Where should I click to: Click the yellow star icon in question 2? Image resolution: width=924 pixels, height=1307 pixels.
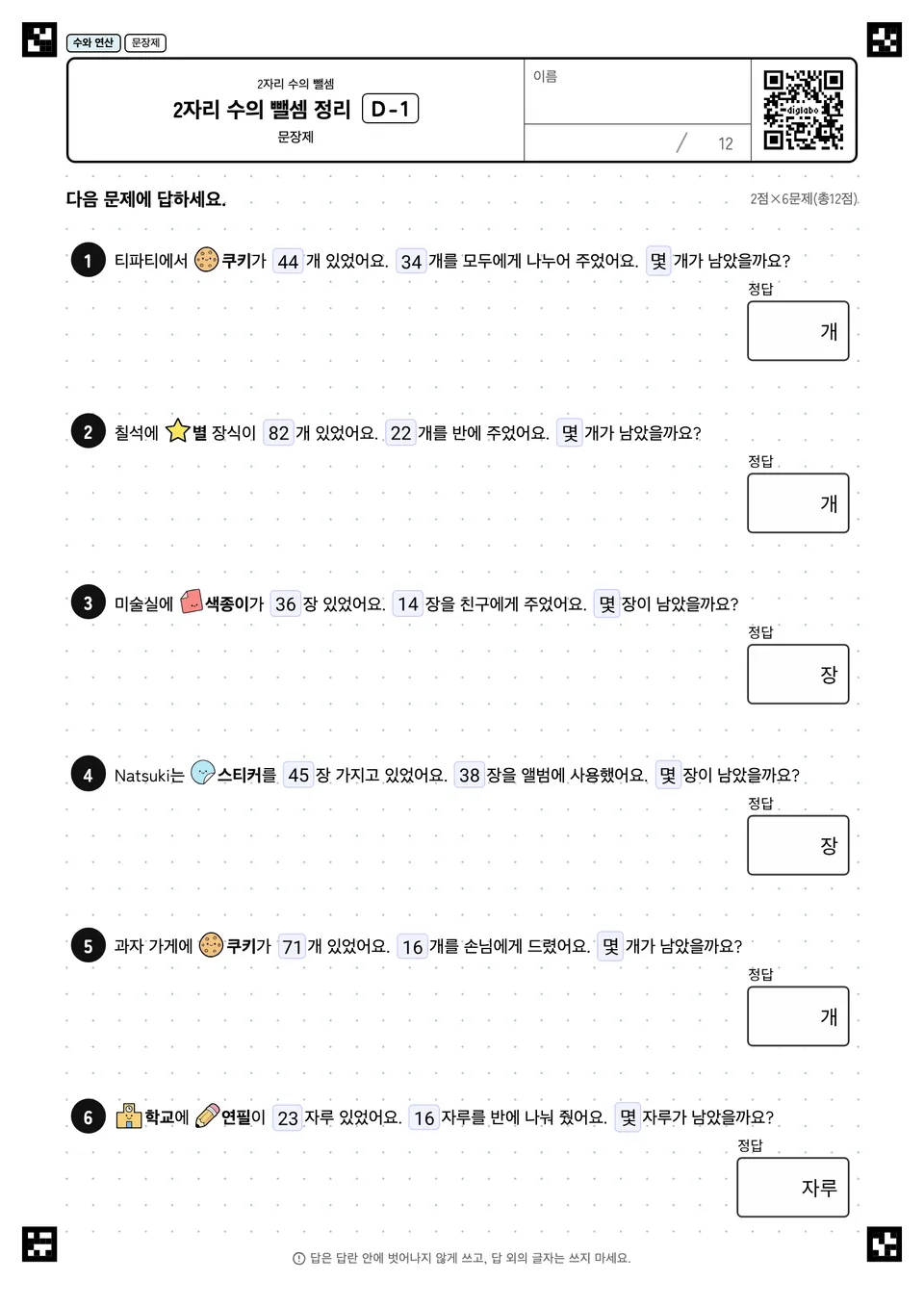click(177, 431)
